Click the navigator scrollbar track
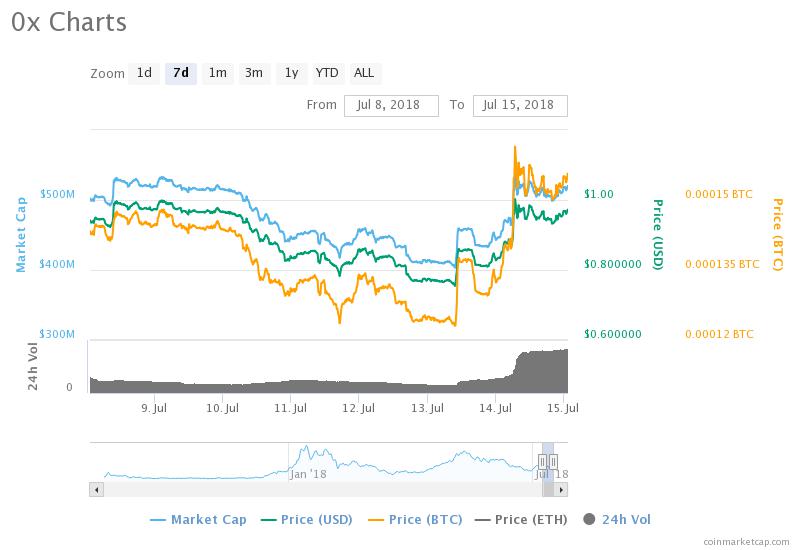Viewport: 800px width, 550px height. point(322,490)
